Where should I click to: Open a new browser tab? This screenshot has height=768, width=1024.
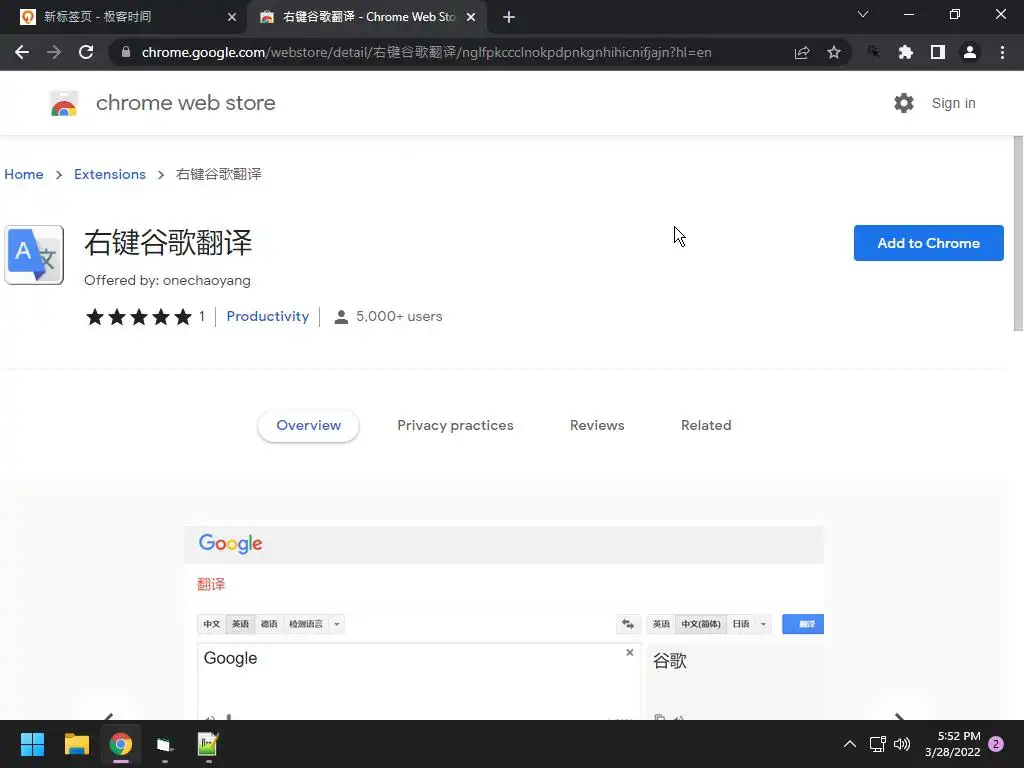click(x=509, y=17)
